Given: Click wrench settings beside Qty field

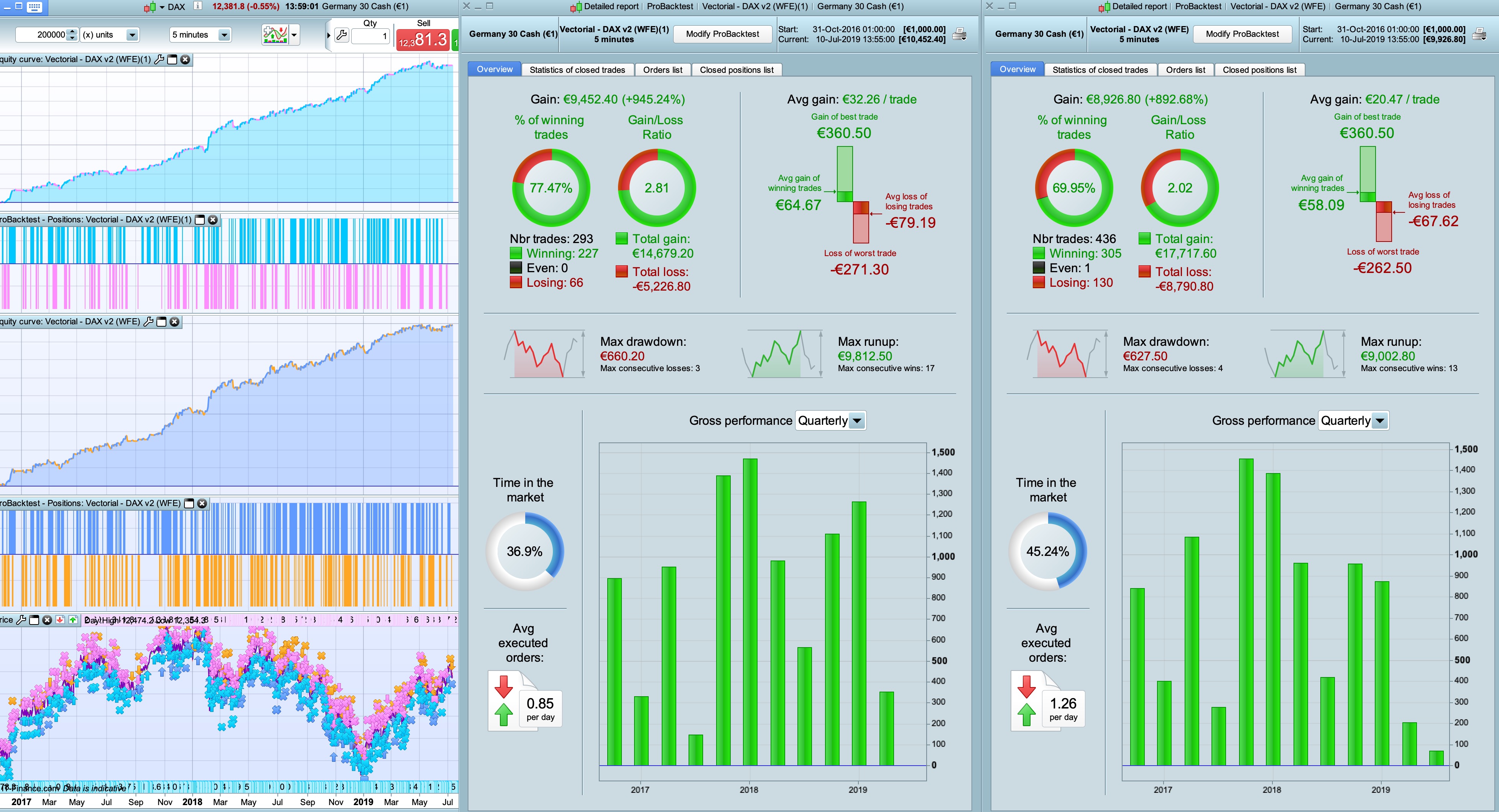Looking at the screenshot, I should (342, 35).
